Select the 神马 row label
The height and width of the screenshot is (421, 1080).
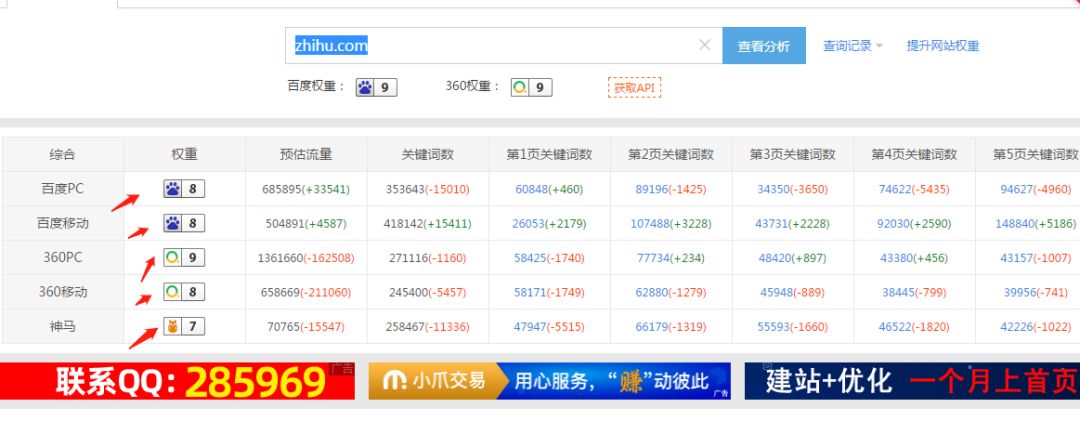click(63, 327)
